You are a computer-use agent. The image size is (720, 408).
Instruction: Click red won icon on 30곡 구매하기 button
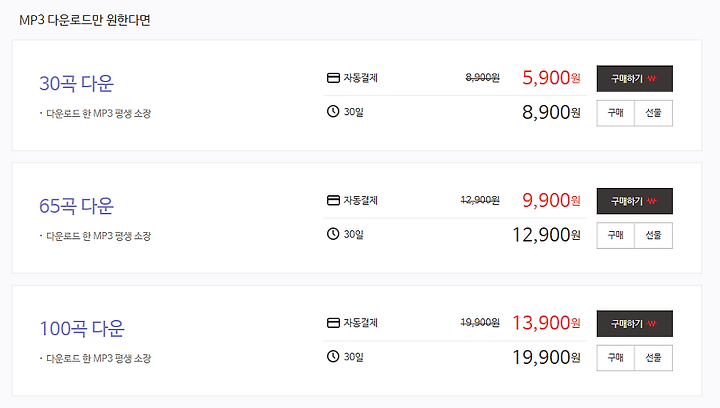point(652,79)
